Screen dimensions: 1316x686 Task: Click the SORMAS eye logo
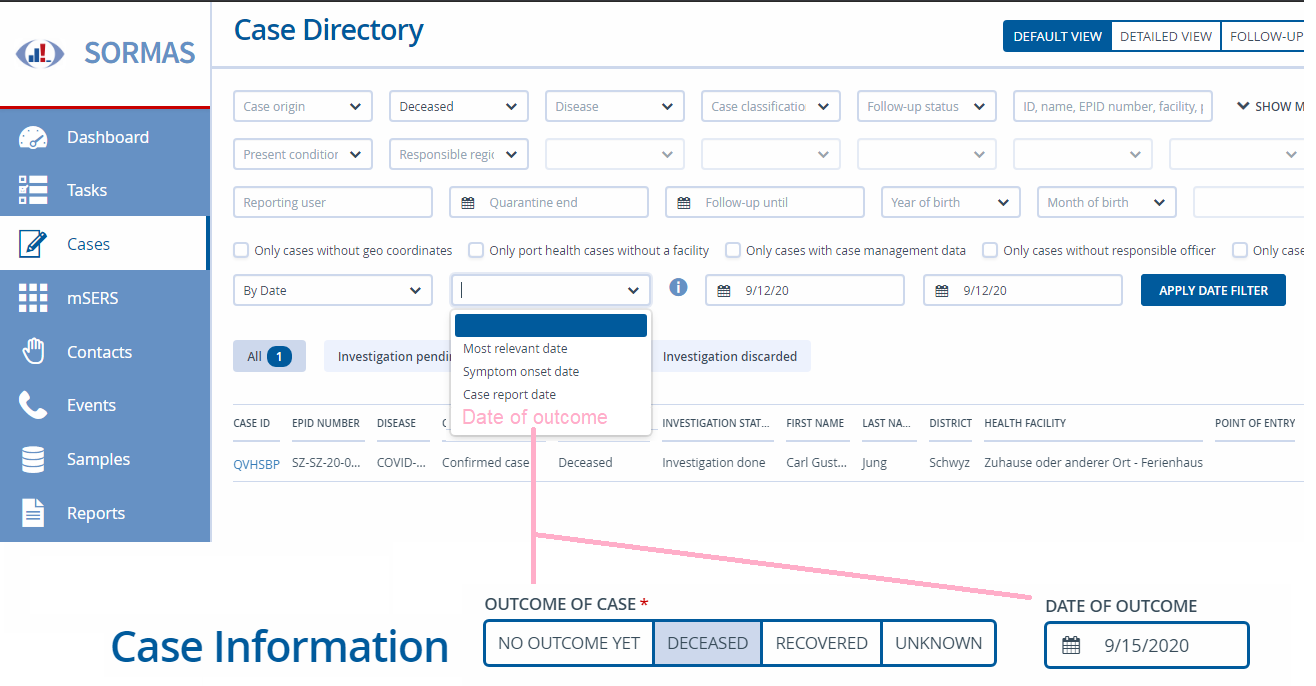[40, 53]
